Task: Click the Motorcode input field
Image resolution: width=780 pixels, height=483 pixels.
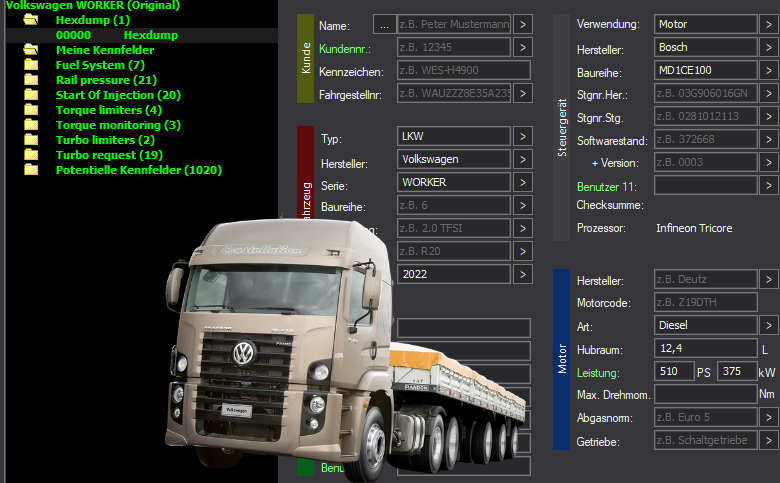Action: click(706, 302)
